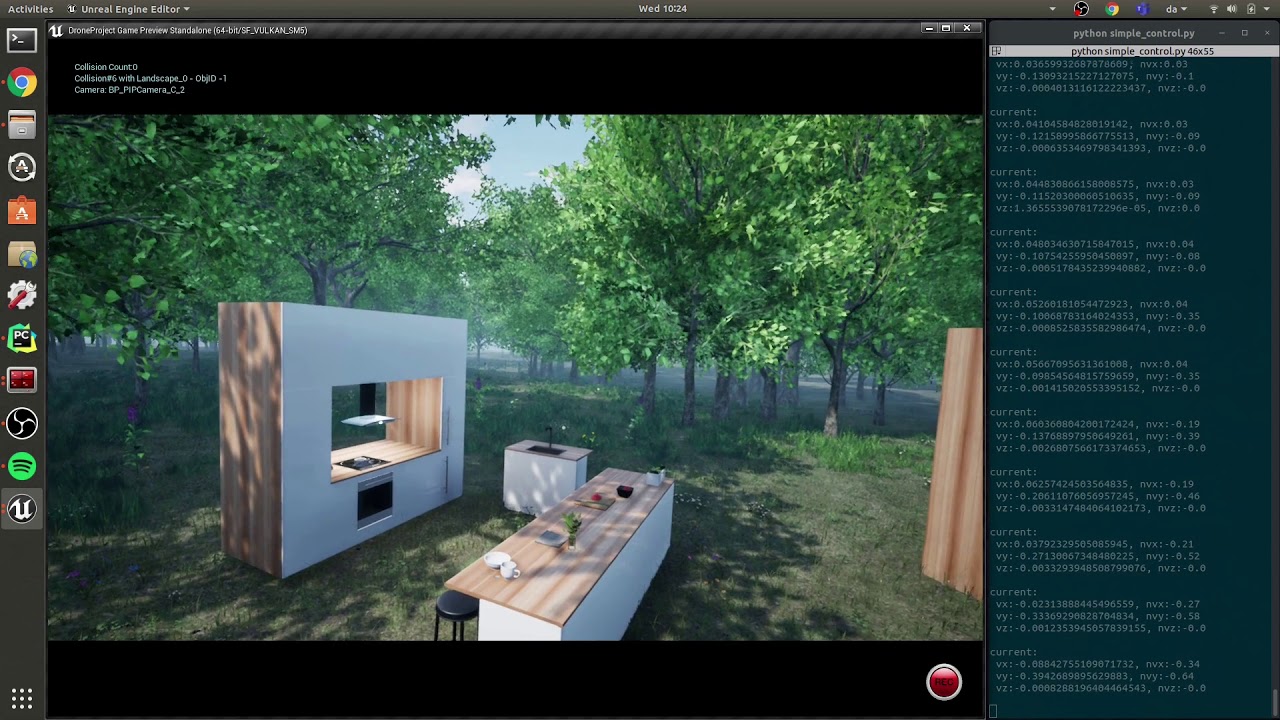Click terminal line 'vy:-0.3942689895629883, nvy:-0.64'
The height and width of the screenshot is (720, 1280).
1095,676
